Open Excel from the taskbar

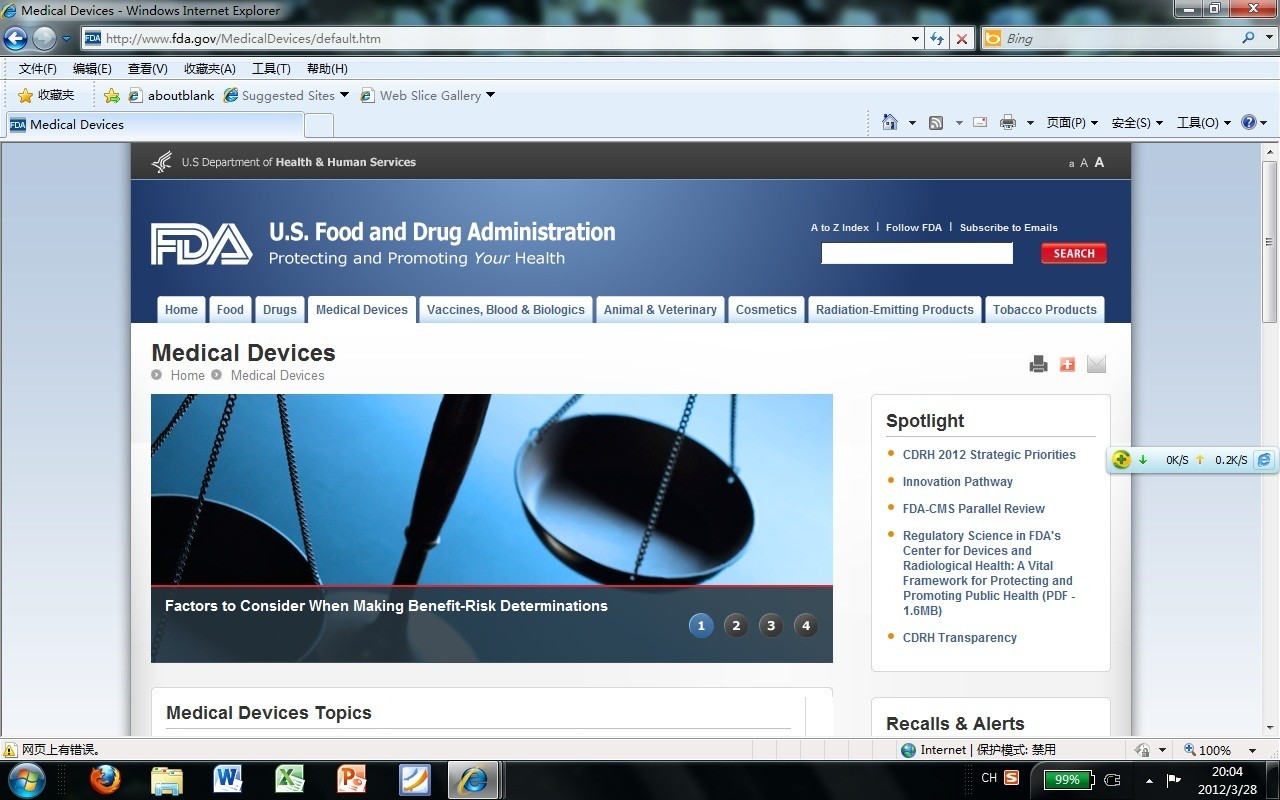(x=290, y=779)
